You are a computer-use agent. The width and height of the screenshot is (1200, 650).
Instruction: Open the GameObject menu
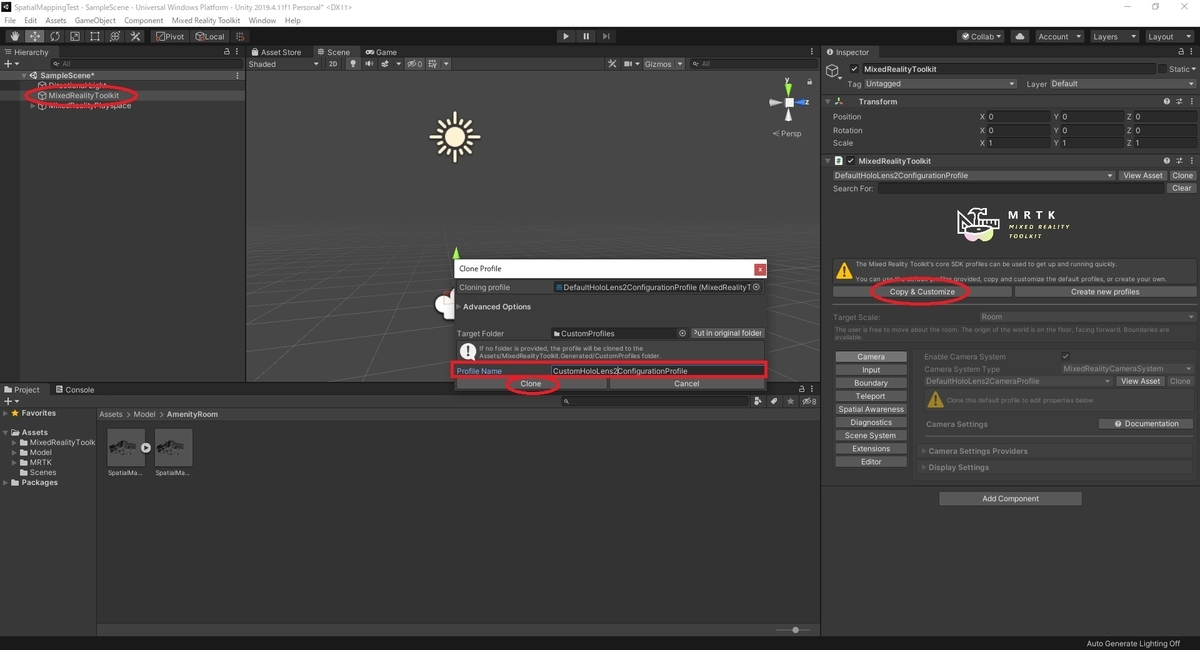pos(95,20)
